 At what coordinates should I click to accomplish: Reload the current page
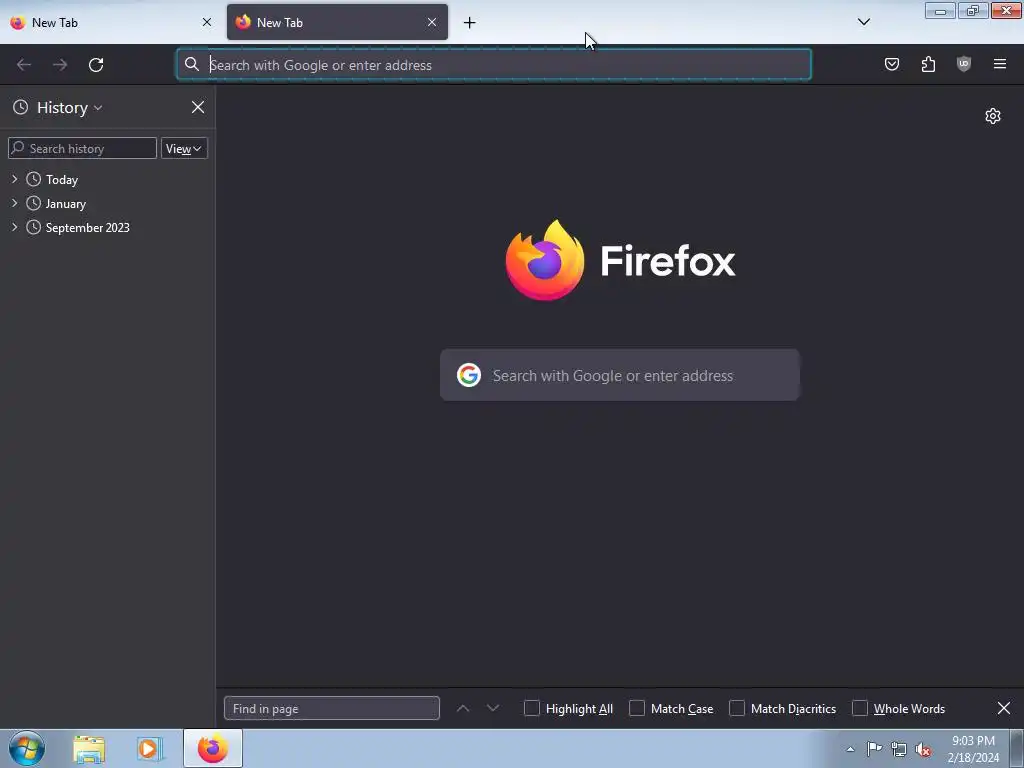click(96, 65)
